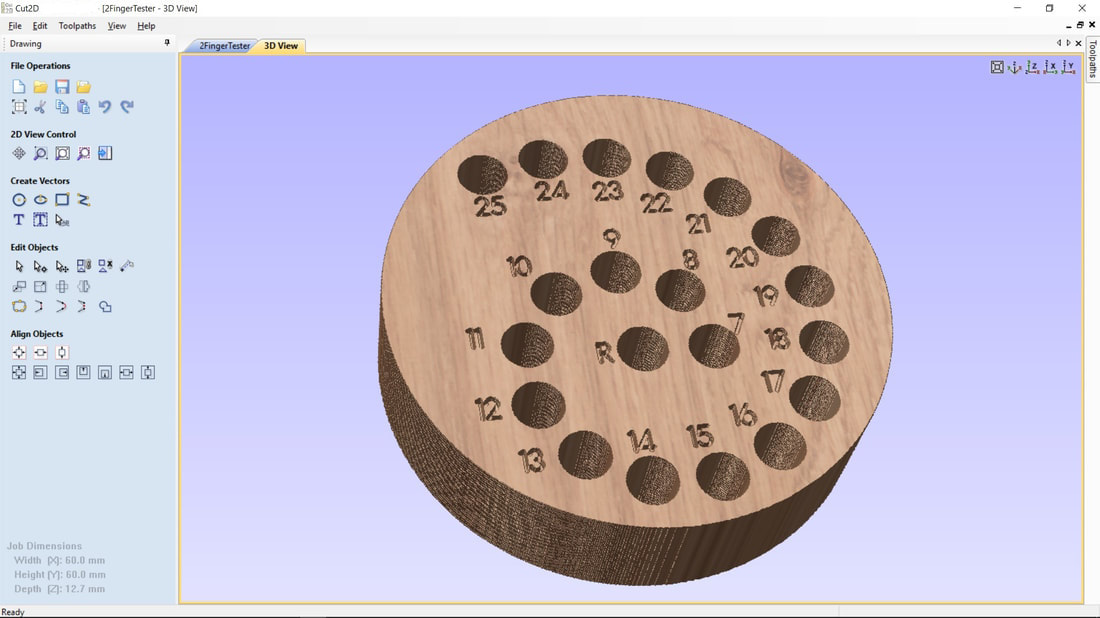1100x618 pixels.
Task: Select the Draw Polyline tool
Action: coord(84,200)
